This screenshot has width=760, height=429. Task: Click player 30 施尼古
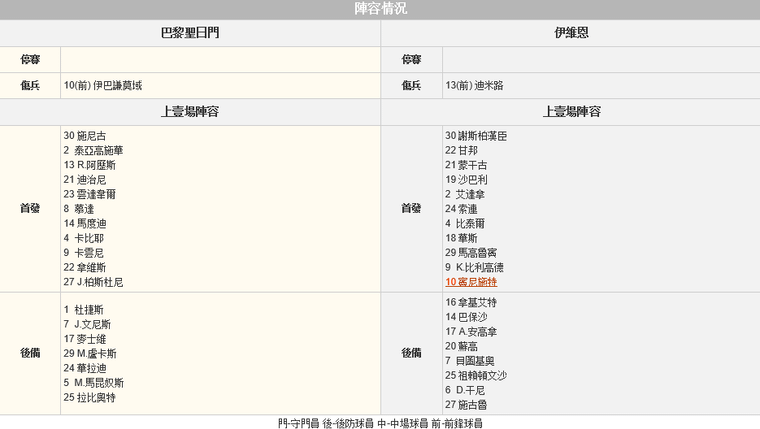85,136
